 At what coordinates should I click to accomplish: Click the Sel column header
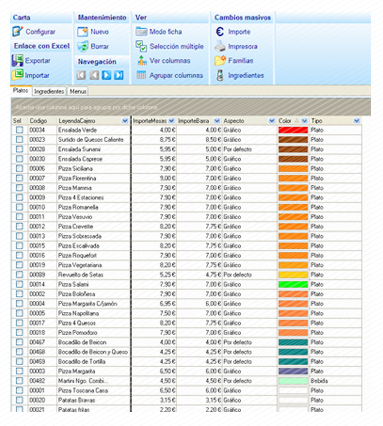point(19,121)
